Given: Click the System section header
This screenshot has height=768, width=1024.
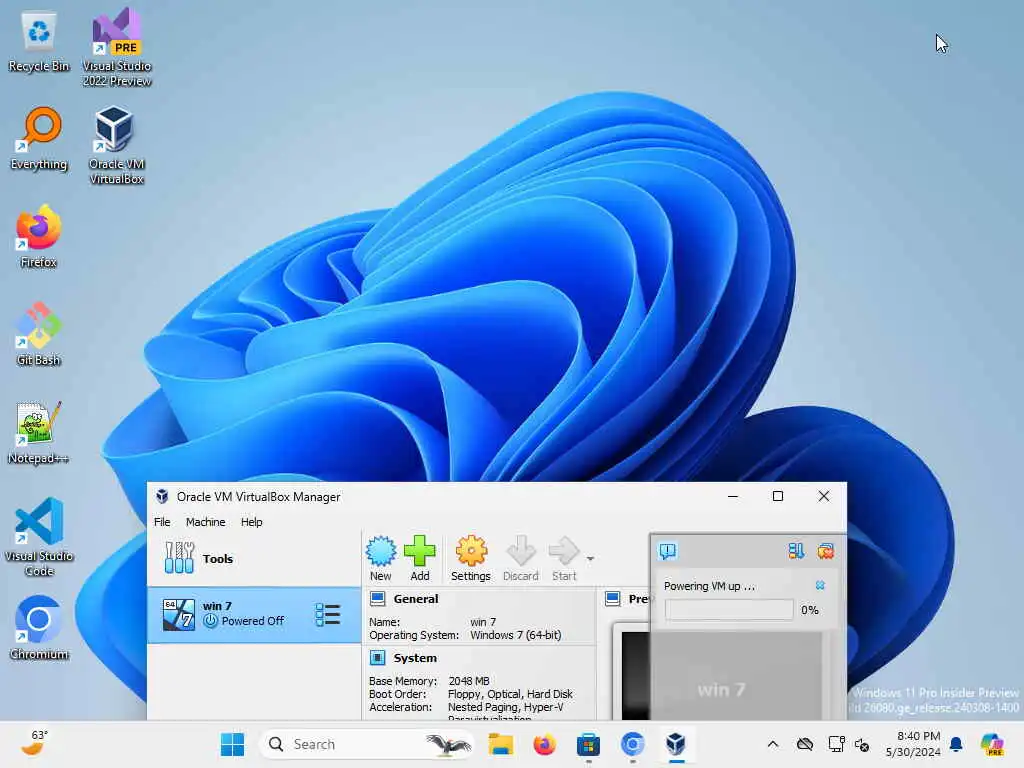Looking at the screenshot, I should click(415, 658).
